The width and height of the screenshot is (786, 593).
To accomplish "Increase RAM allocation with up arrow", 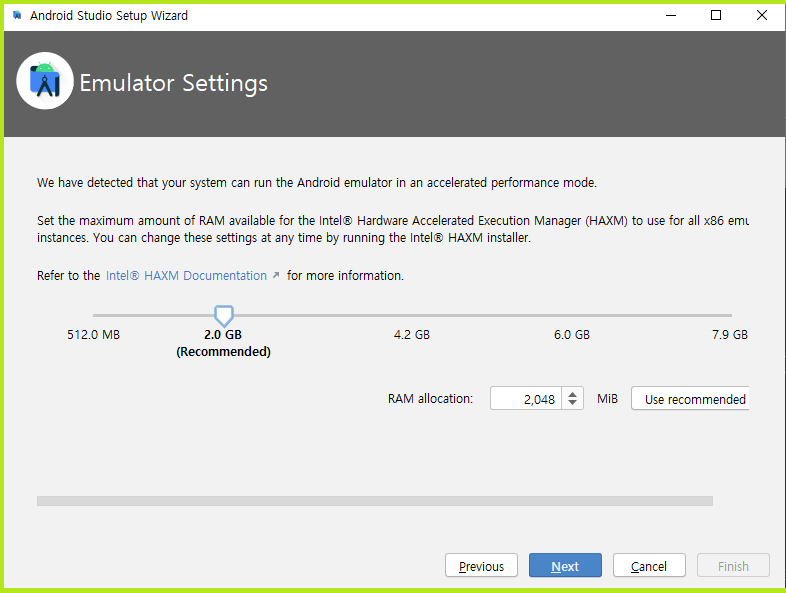I will click(572, 394).
